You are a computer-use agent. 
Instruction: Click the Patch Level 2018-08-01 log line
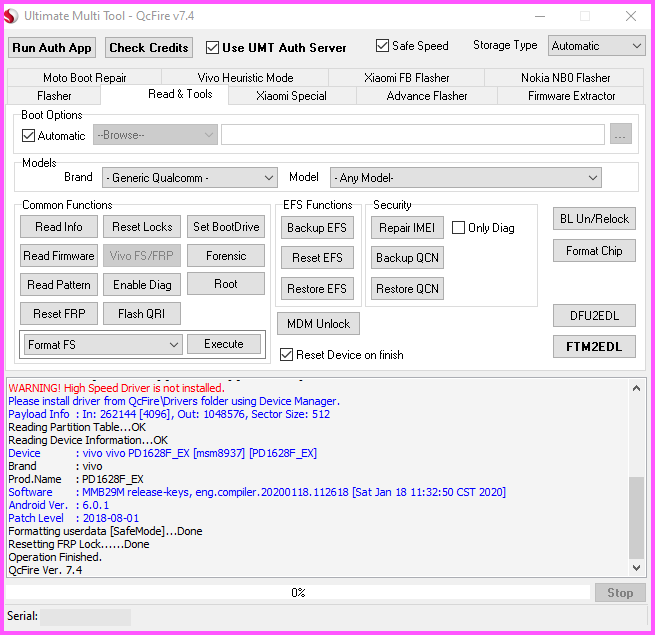coord(74,518)
